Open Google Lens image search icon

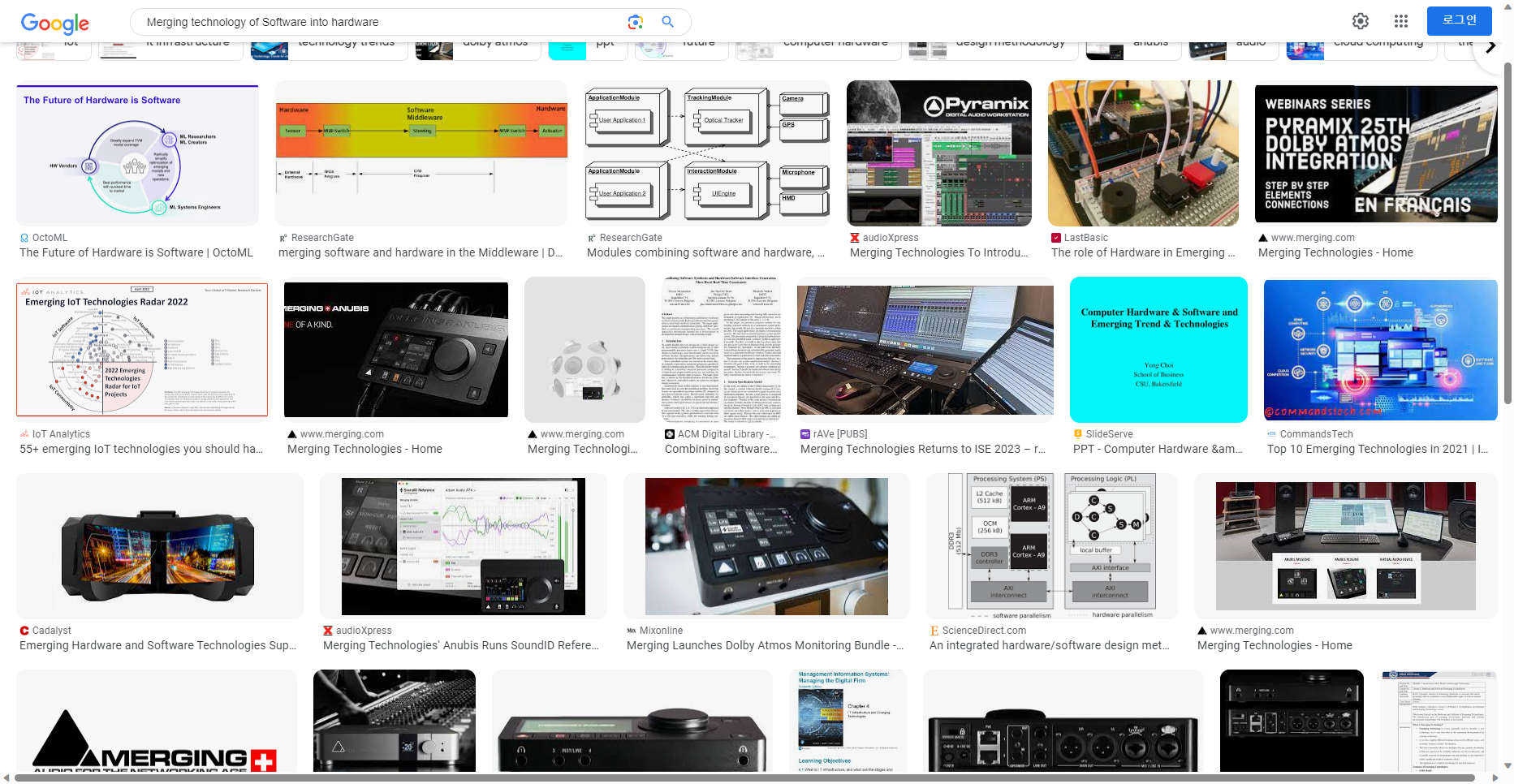click(635, 22)
